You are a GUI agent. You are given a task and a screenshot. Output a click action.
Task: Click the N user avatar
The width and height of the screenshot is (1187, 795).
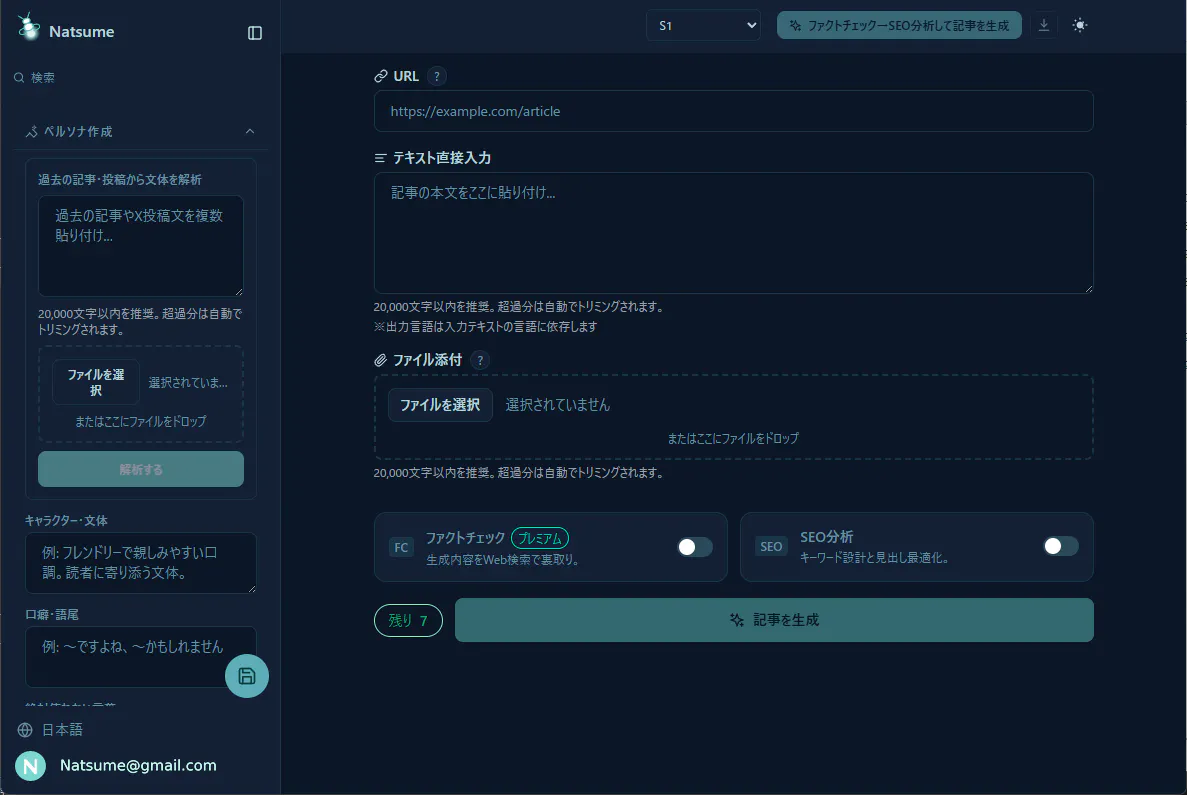(x=31, y=766)
